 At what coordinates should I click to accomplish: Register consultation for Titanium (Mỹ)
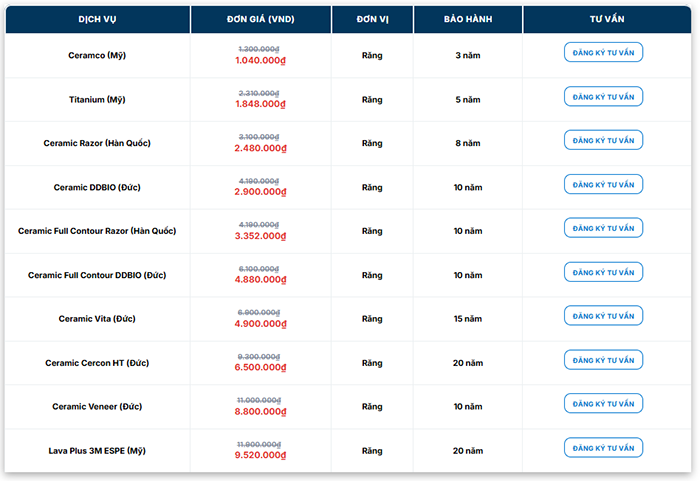pos(603,96)
